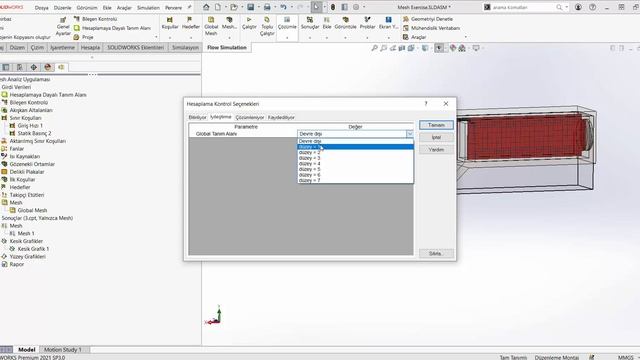Select Yüzey Grafikleri tree item
This screenshot has width=640, height=360.
tap(23, 257)
